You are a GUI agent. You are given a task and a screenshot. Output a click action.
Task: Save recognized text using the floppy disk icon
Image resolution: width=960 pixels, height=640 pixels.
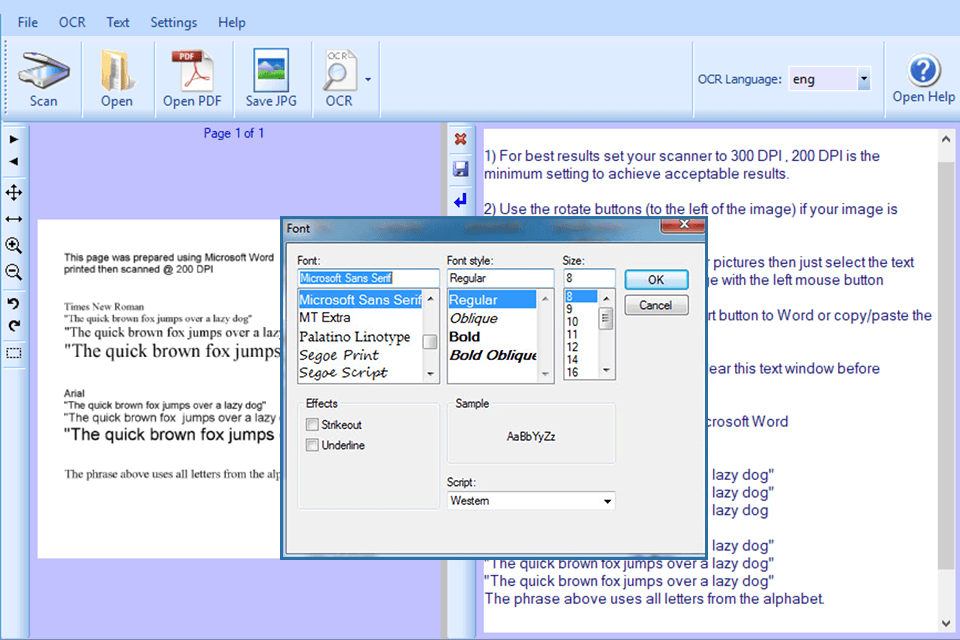pyautogui.click(x=460, y=169)
